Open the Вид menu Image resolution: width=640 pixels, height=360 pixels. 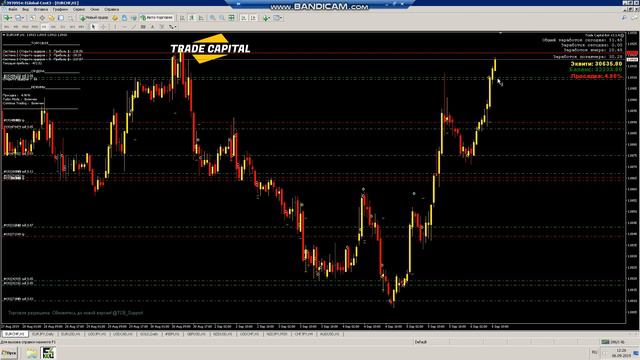click(x=25, y=9)
